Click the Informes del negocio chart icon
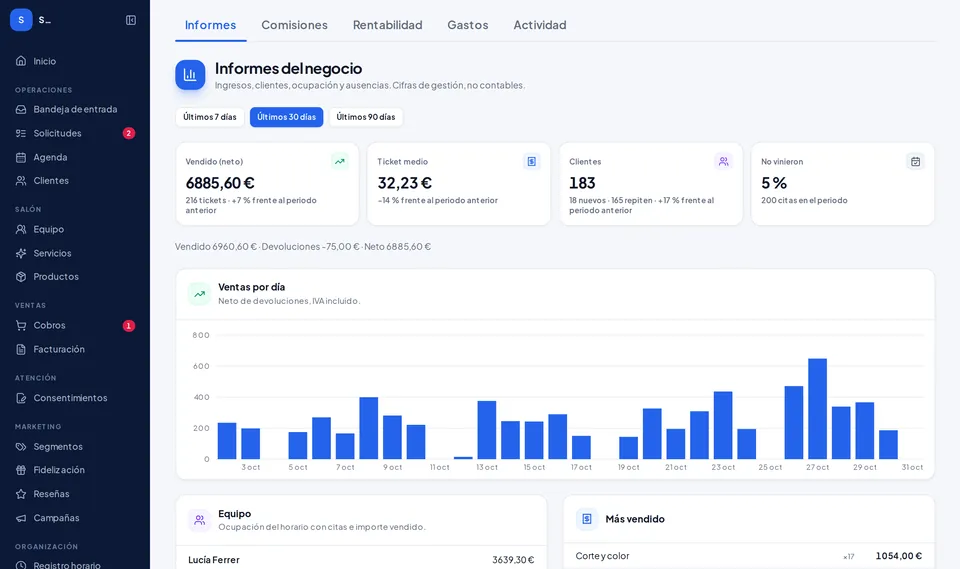This screenshot has width=960, height=569. 190,75
